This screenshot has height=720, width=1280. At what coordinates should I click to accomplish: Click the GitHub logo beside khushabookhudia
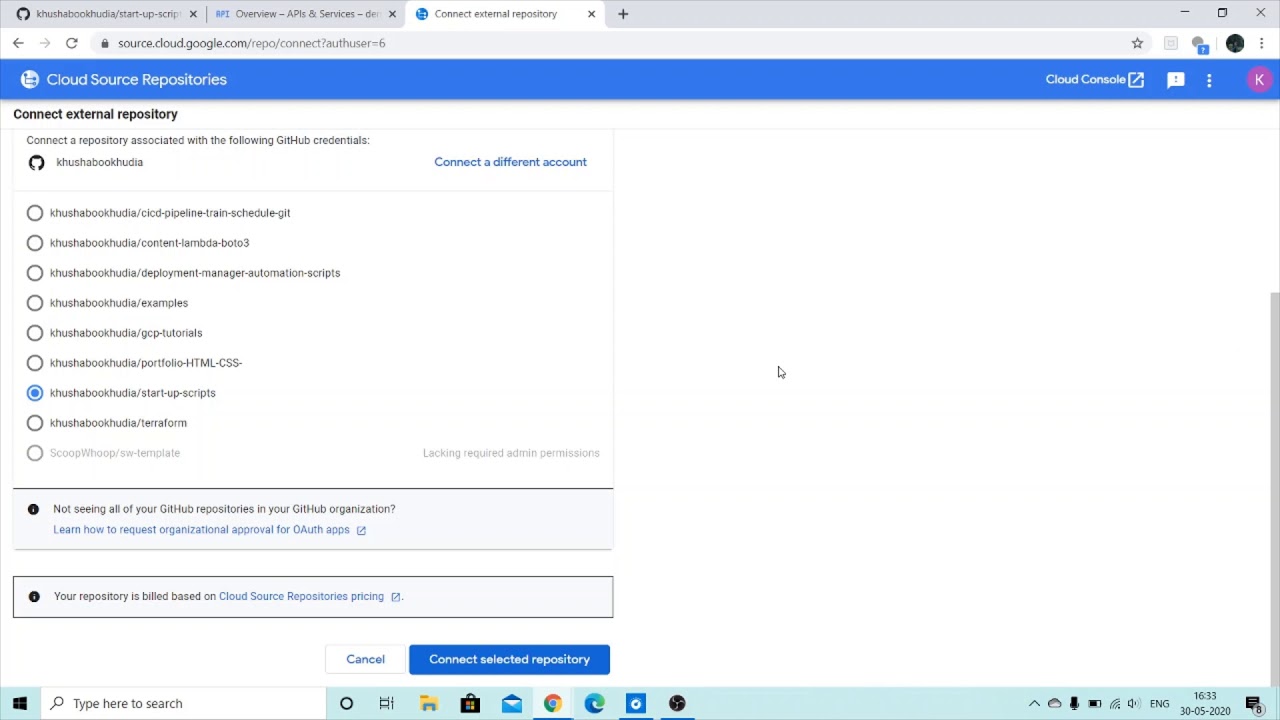point(37,162)
